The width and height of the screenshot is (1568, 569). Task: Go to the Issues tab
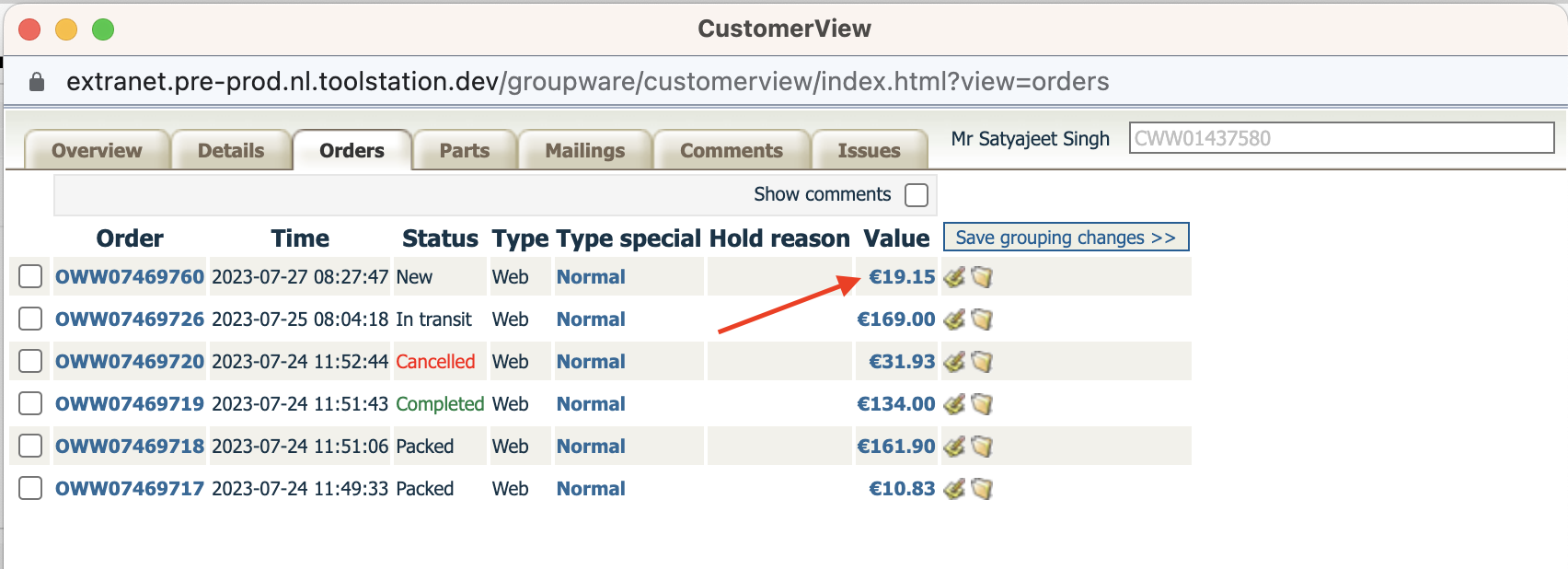[x=869, y=151]
